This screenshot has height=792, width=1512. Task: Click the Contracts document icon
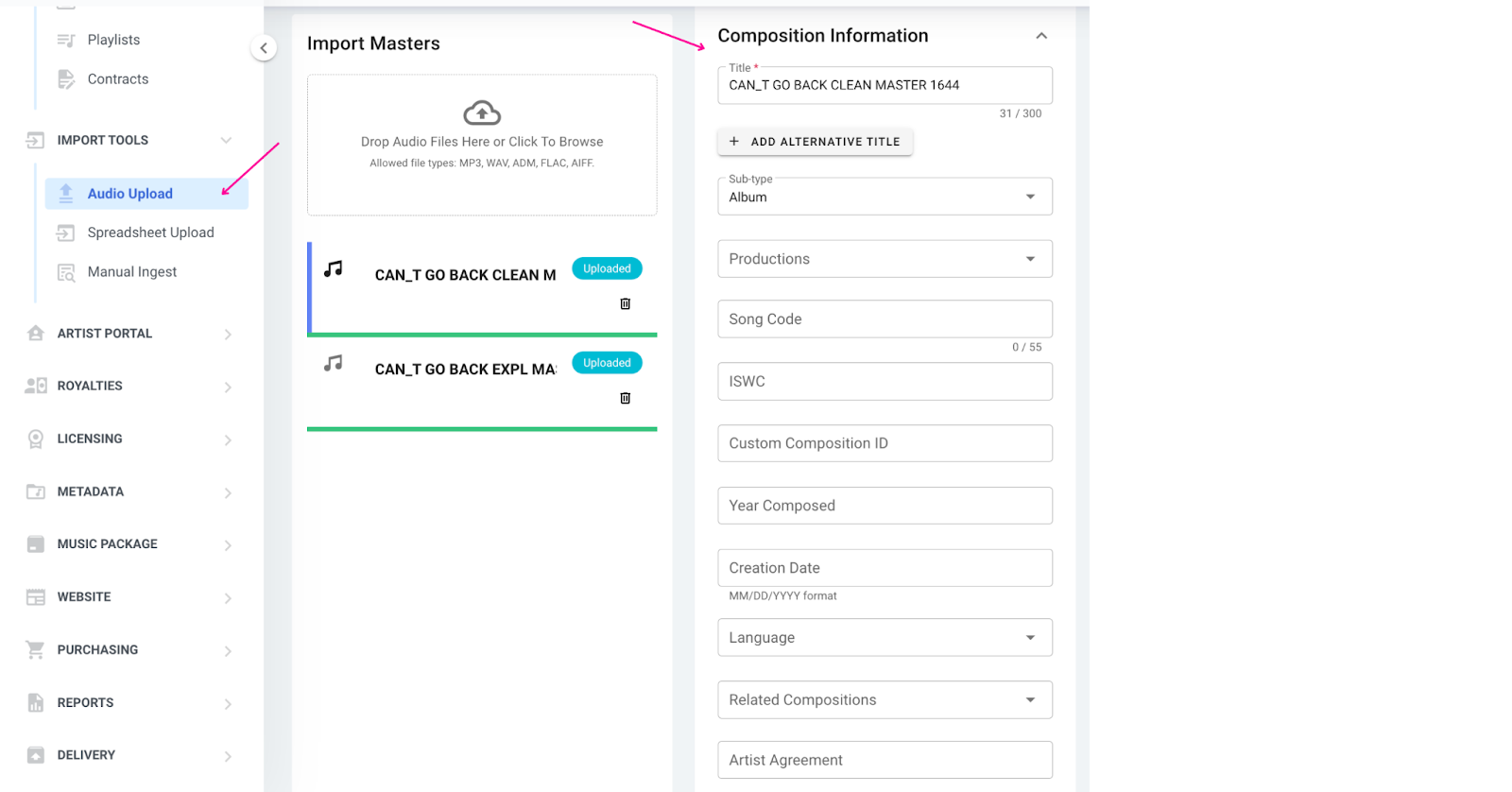(x=66, y=79)
